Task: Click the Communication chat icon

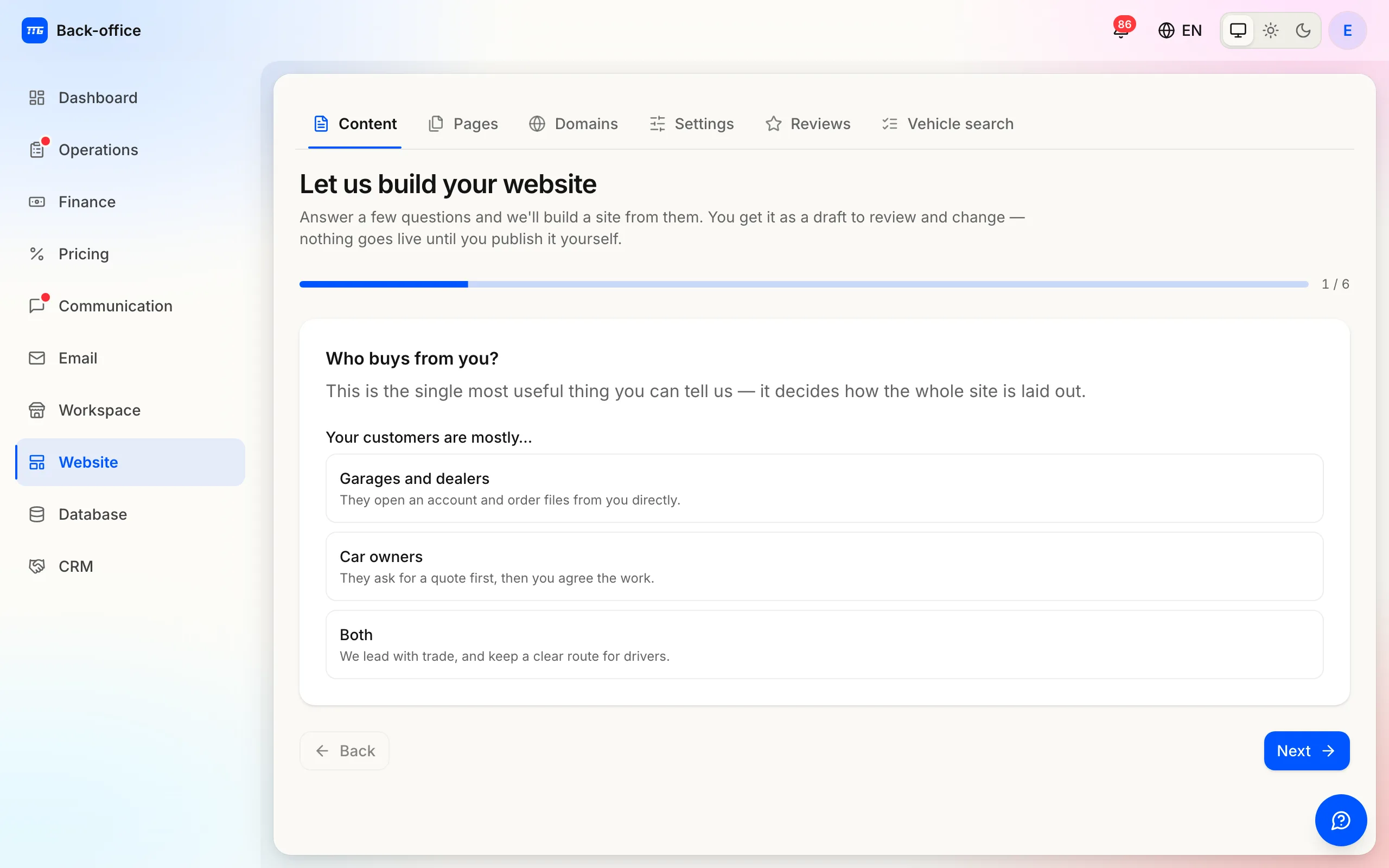Action: [37, 306]
